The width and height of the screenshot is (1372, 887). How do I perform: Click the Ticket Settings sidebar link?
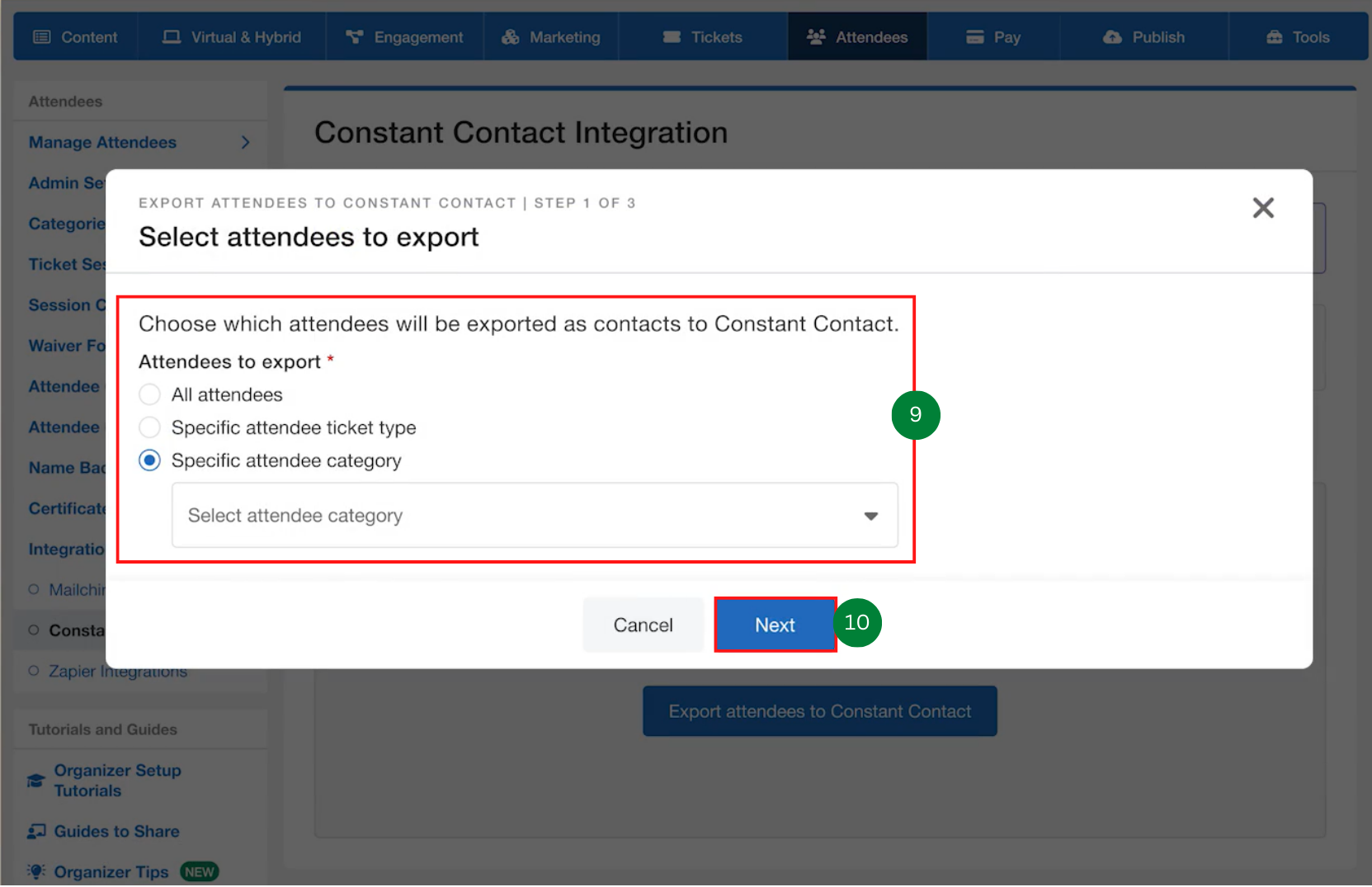(67, 265)
